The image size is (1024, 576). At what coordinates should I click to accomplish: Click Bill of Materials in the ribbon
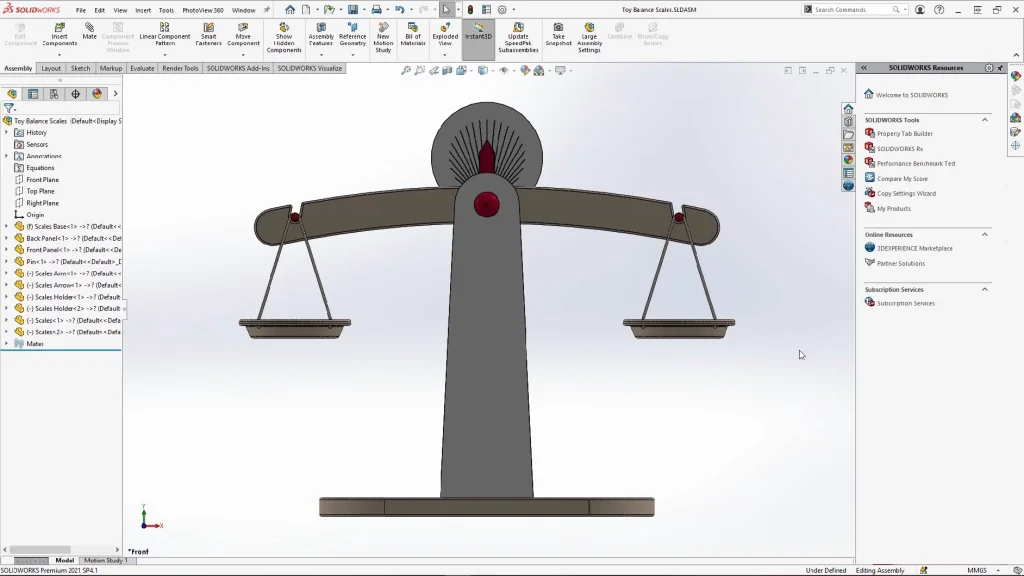click(x=413, y=34)
